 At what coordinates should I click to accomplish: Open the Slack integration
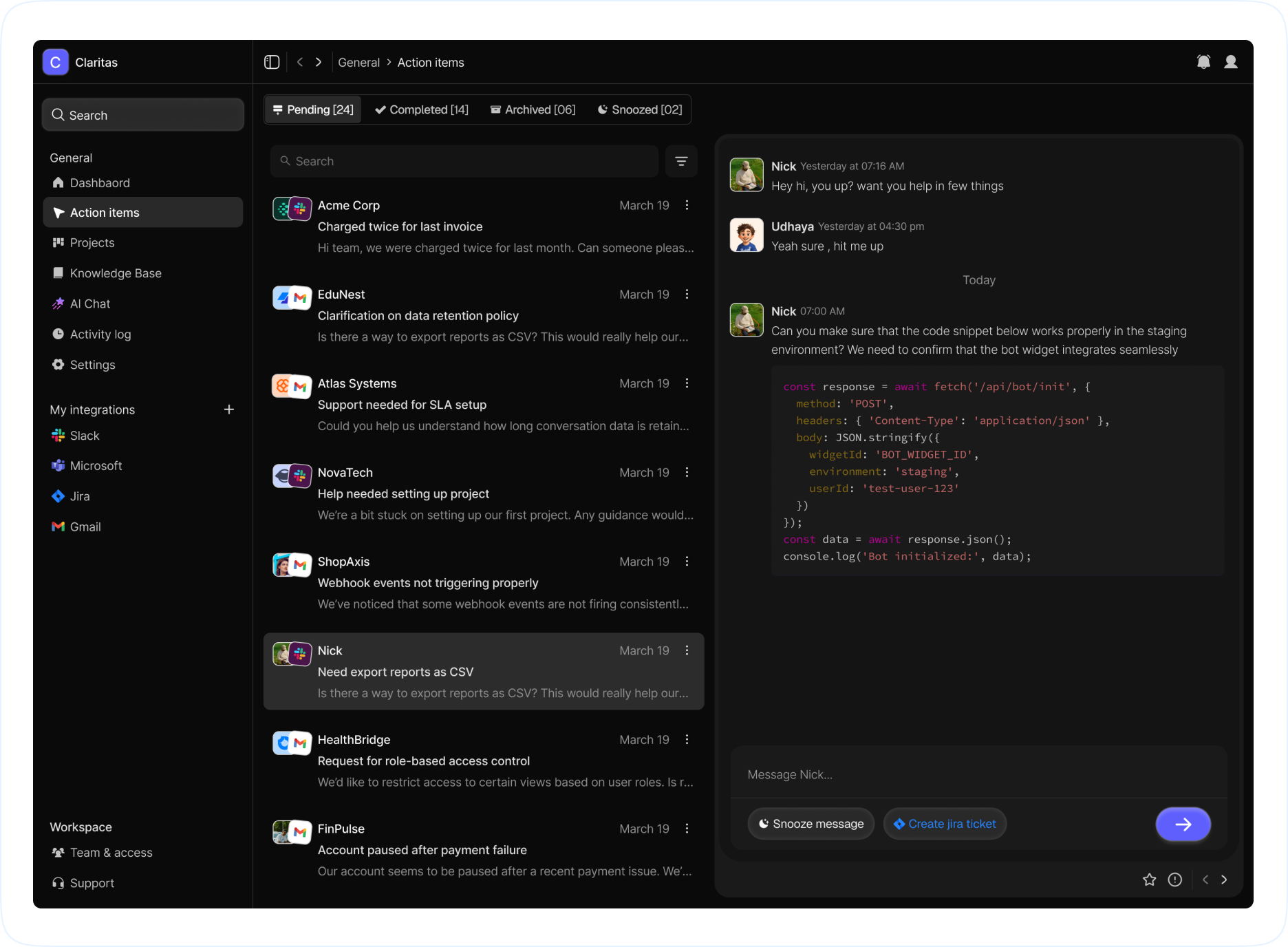click(x=142, y=436)
